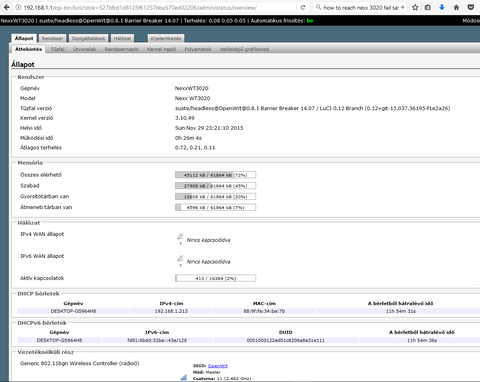Click DHCPv6 lease time 11h 54m 36s

[x=422, y=340]
